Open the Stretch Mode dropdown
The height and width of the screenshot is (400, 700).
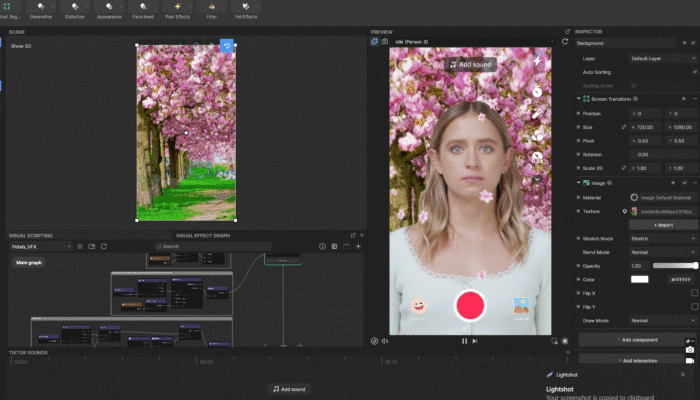click(662, 239)
